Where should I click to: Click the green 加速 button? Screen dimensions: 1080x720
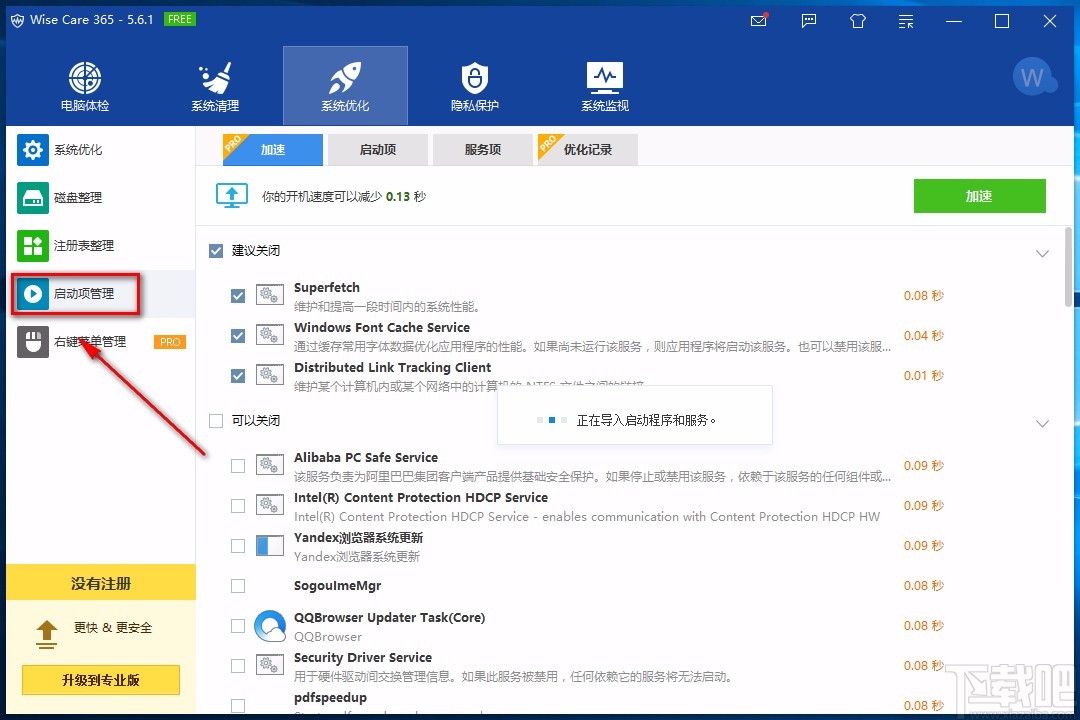pos(979,196)
